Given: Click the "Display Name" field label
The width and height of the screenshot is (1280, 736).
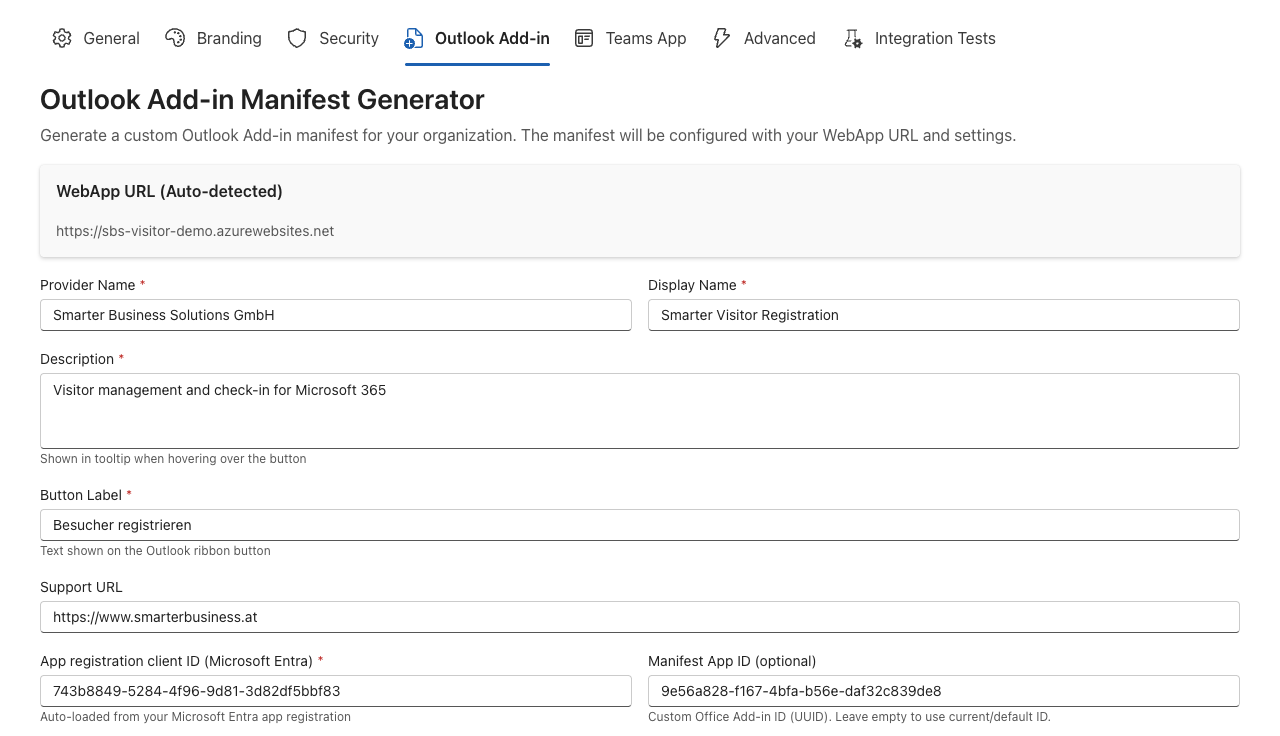Looking at the screenshot, I should point(692,285).
